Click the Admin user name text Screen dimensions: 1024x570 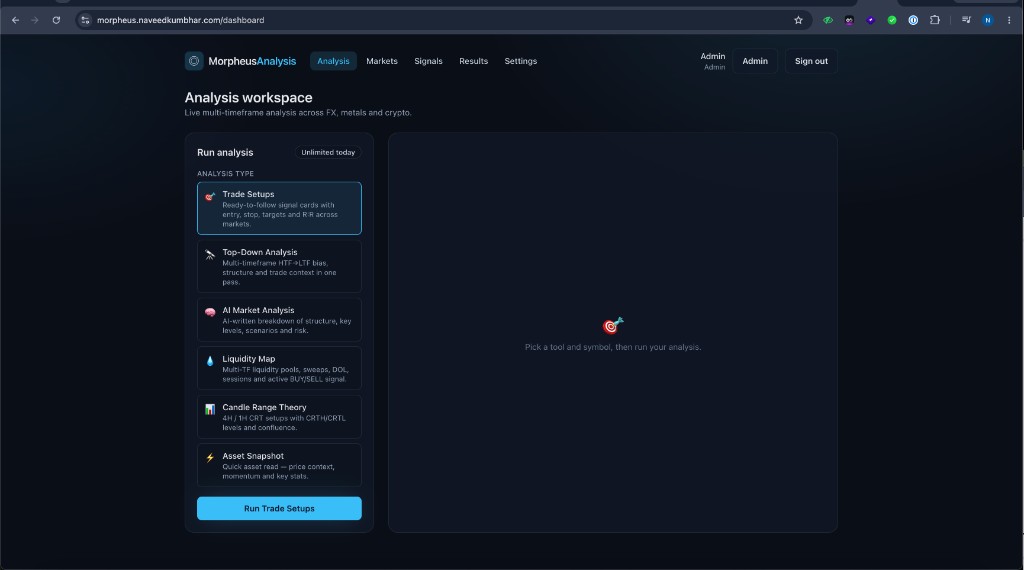click(712, 56)
